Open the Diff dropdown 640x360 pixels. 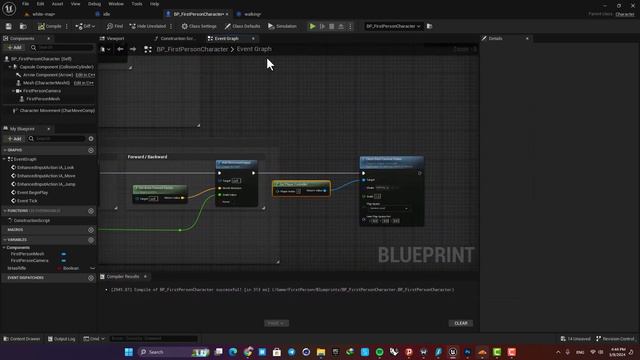(85, 26)
